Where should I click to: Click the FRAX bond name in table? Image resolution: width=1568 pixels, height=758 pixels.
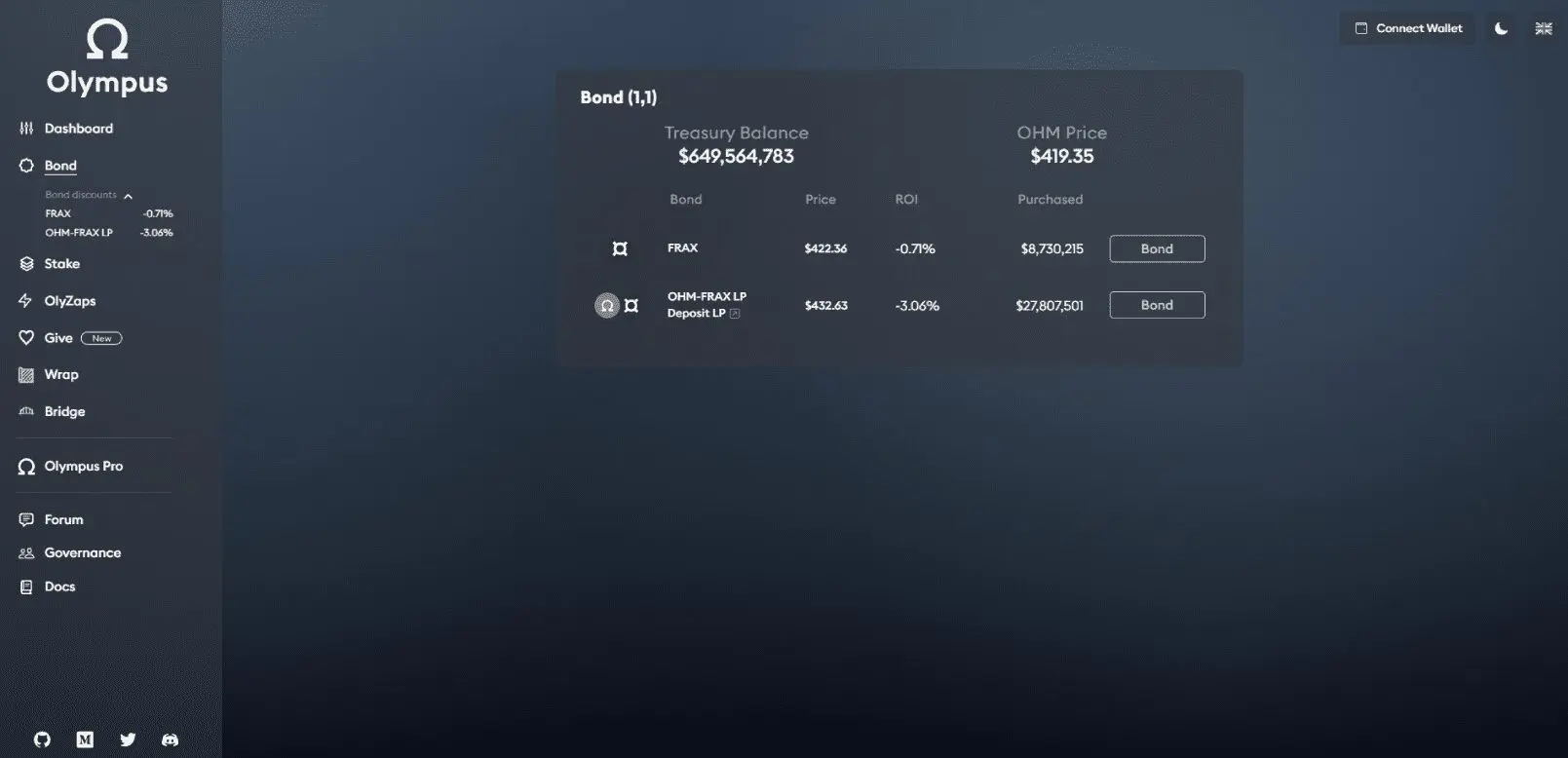[x=682, y=248]
